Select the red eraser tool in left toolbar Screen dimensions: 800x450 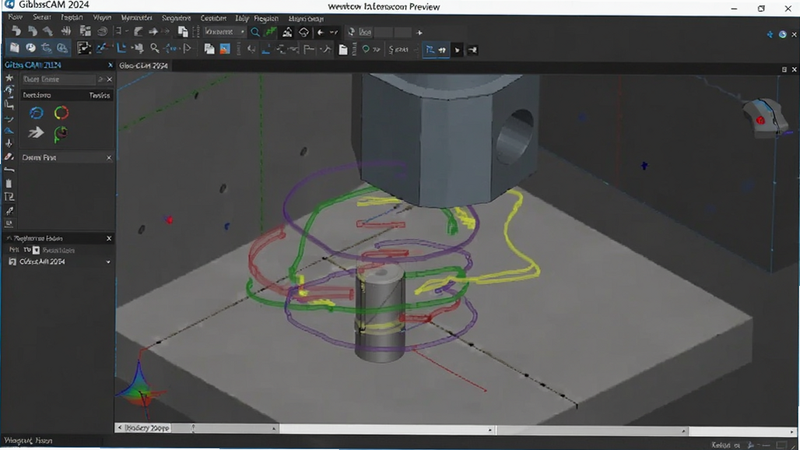pos(9,157)
